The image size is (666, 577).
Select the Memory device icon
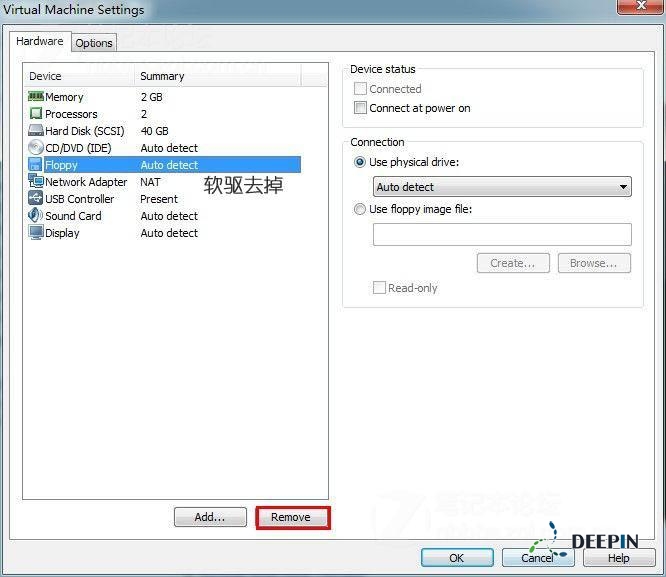pos(36,97)
